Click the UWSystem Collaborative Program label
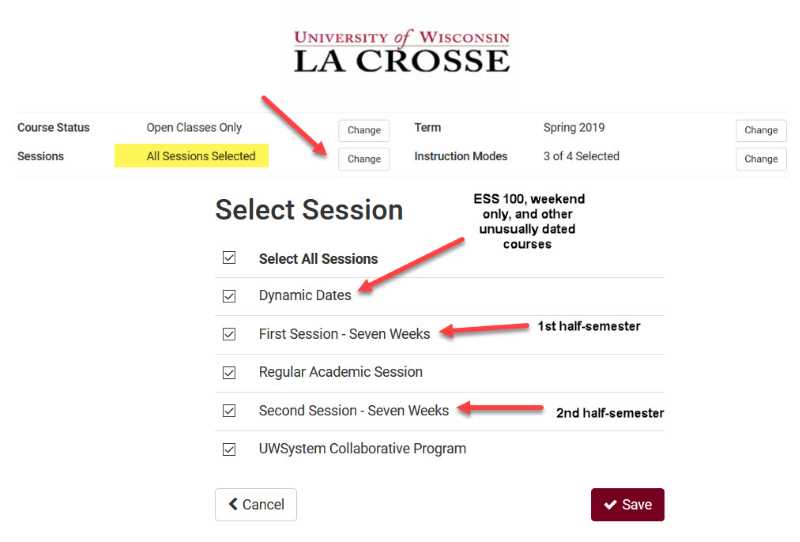This screenshot has width=800, height=542. tap(362, 449)
